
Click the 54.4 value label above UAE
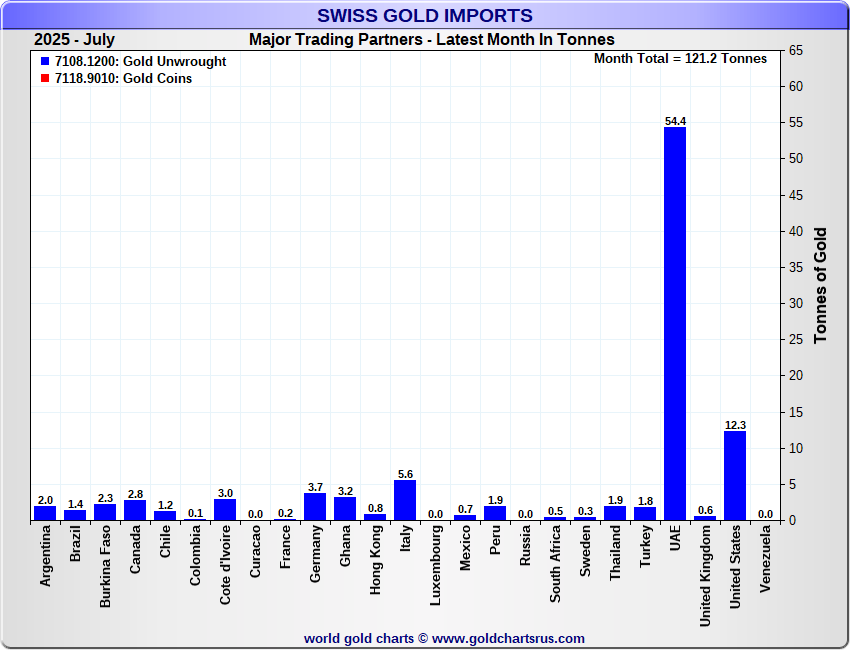click(675, 121)
